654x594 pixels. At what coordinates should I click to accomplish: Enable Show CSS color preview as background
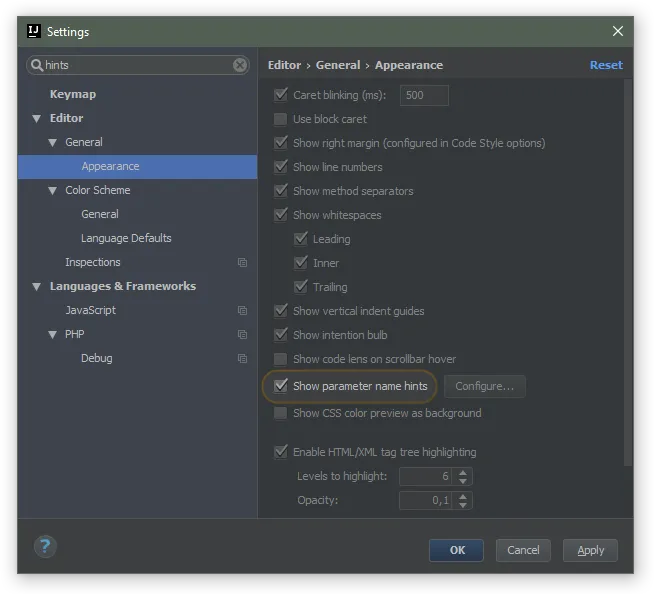coord(281,413)
